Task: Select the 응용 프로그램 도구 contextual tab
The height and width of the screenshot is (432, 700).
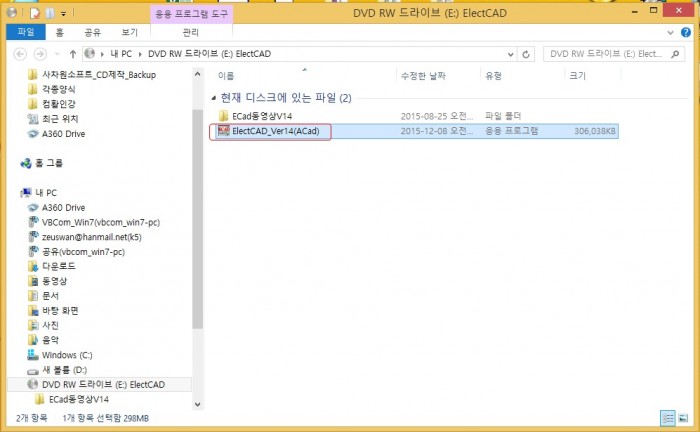Action: [x=191, y=14]
